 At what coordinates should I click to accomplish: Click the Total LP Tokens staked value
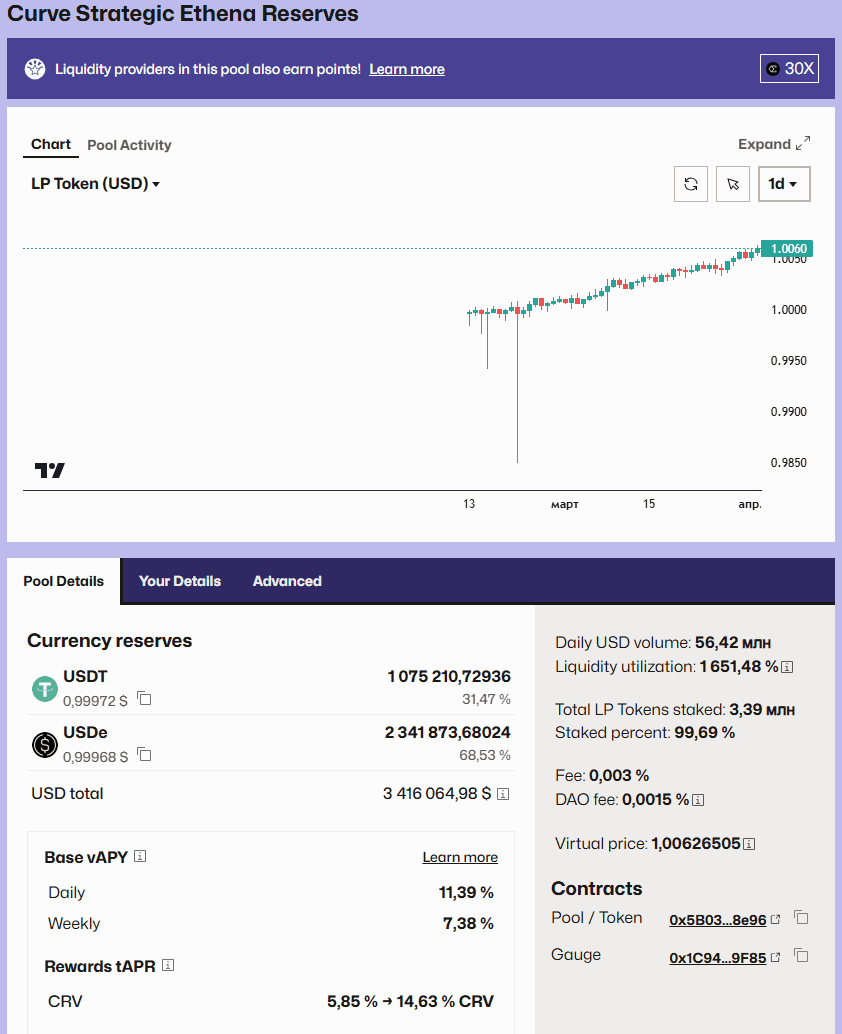click(762, 710)
